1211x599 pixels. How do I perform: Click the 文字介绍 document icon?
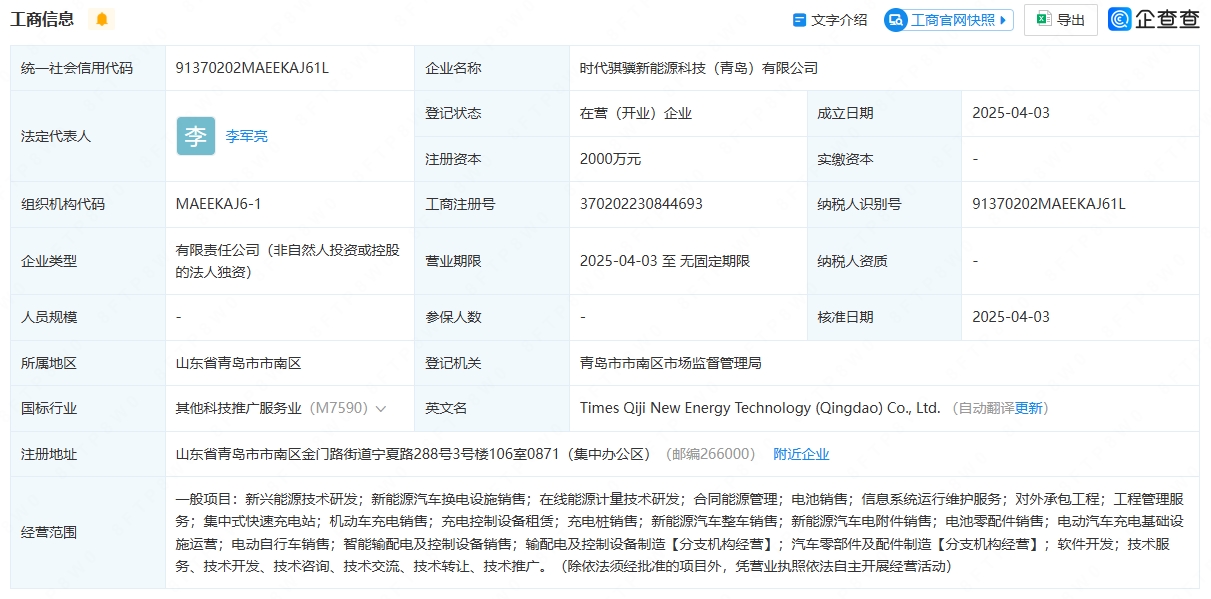click(x=799, y=20)
